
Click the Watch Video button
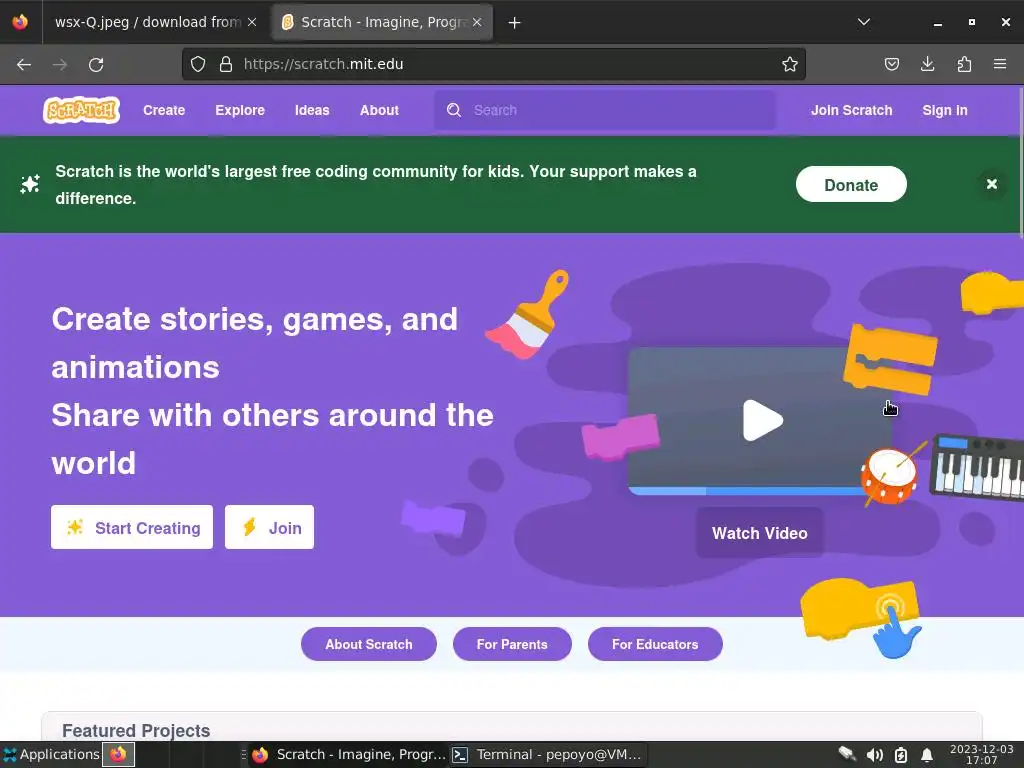(x=760, y=533)
